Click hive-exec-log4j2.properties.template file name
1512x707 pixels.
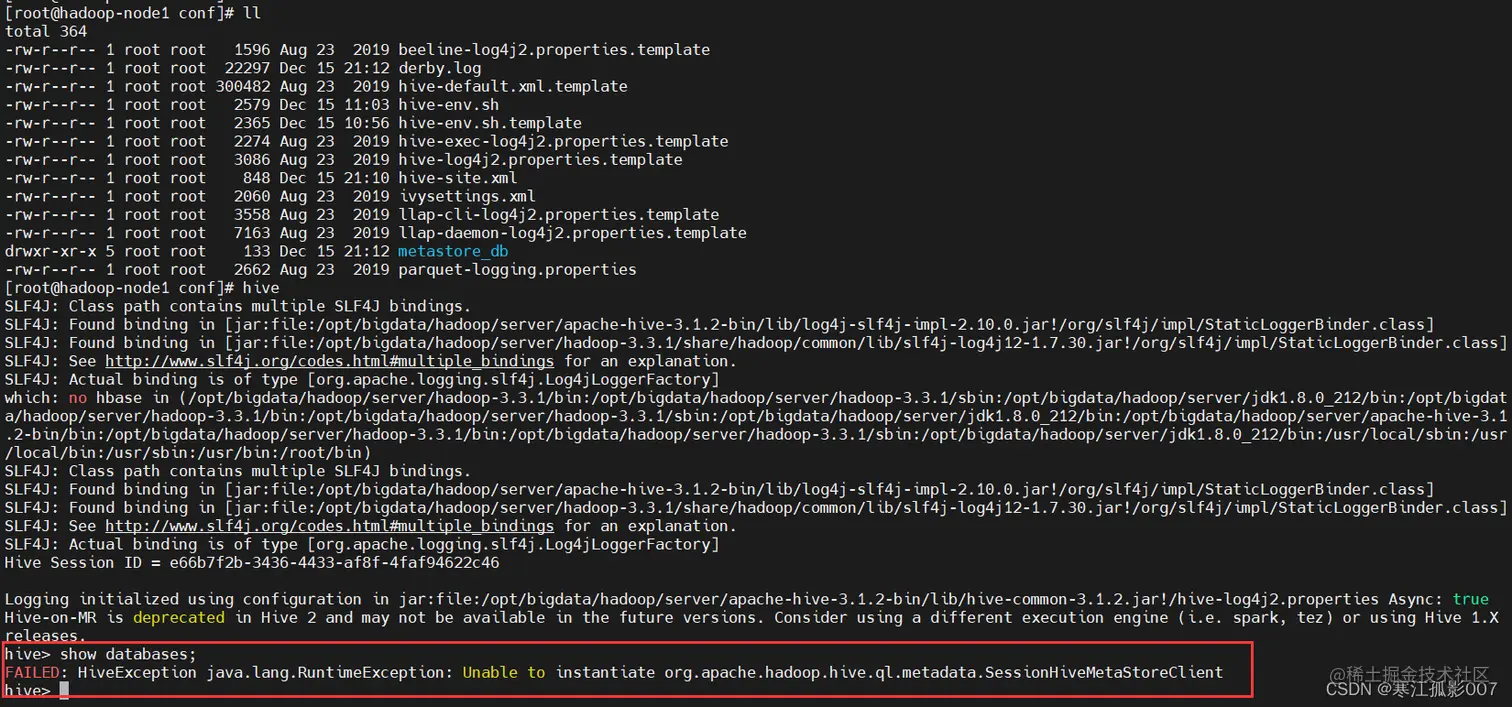click(x=563, y=141)
